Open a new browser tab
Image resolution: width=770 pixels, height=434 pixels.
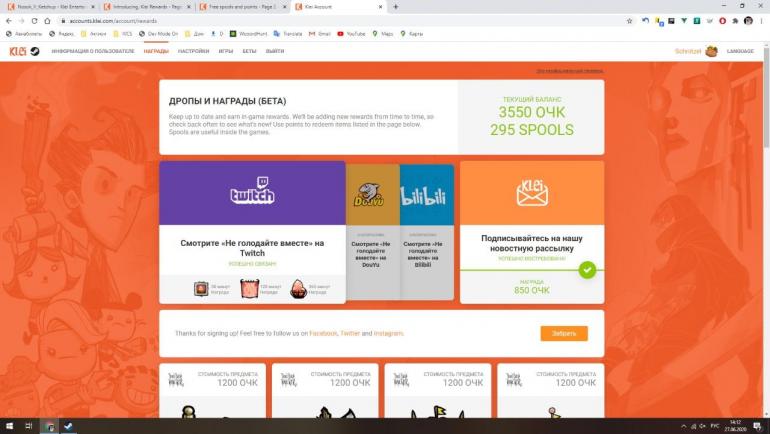396,7
